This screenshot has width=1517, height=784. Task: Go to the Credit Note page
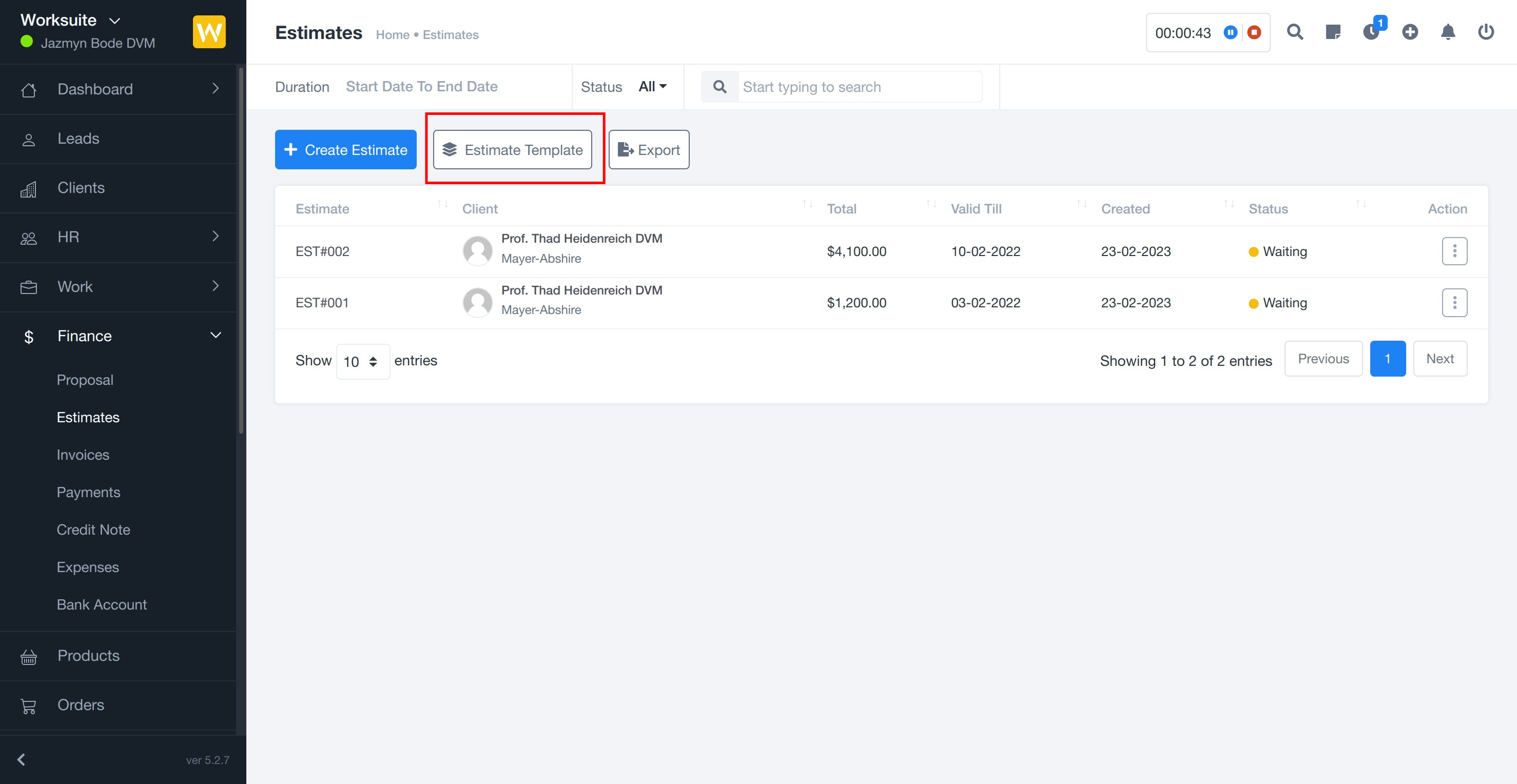93,529
